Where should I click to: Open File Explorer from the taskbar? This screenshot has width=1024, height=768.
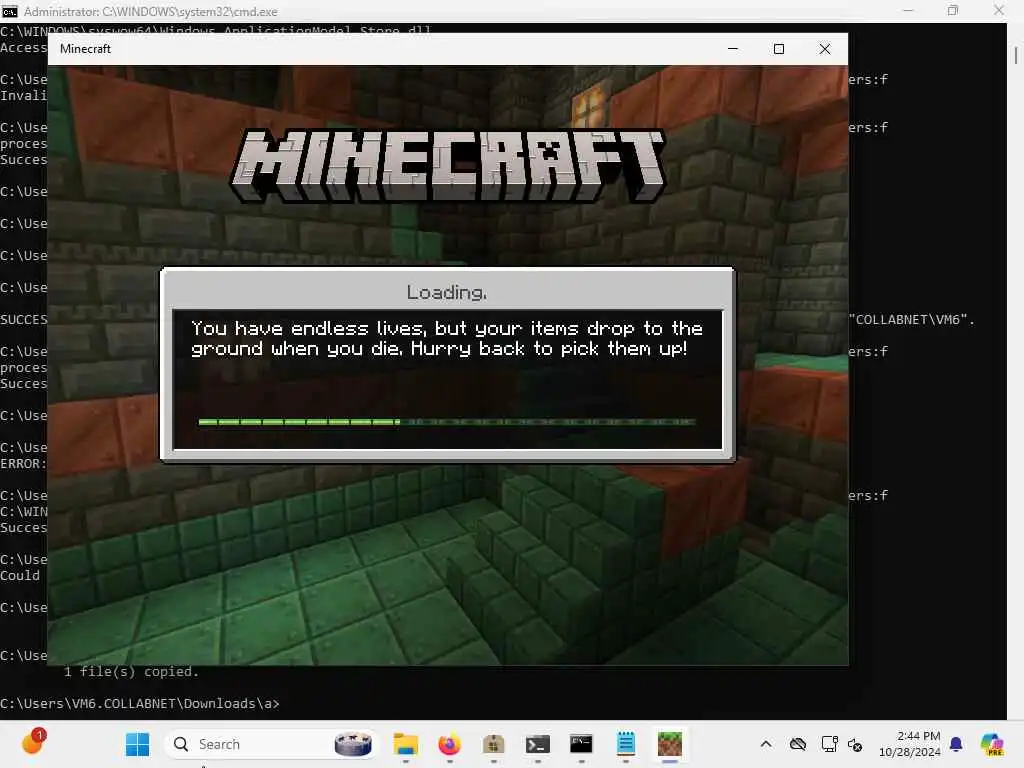pos(406,744)
